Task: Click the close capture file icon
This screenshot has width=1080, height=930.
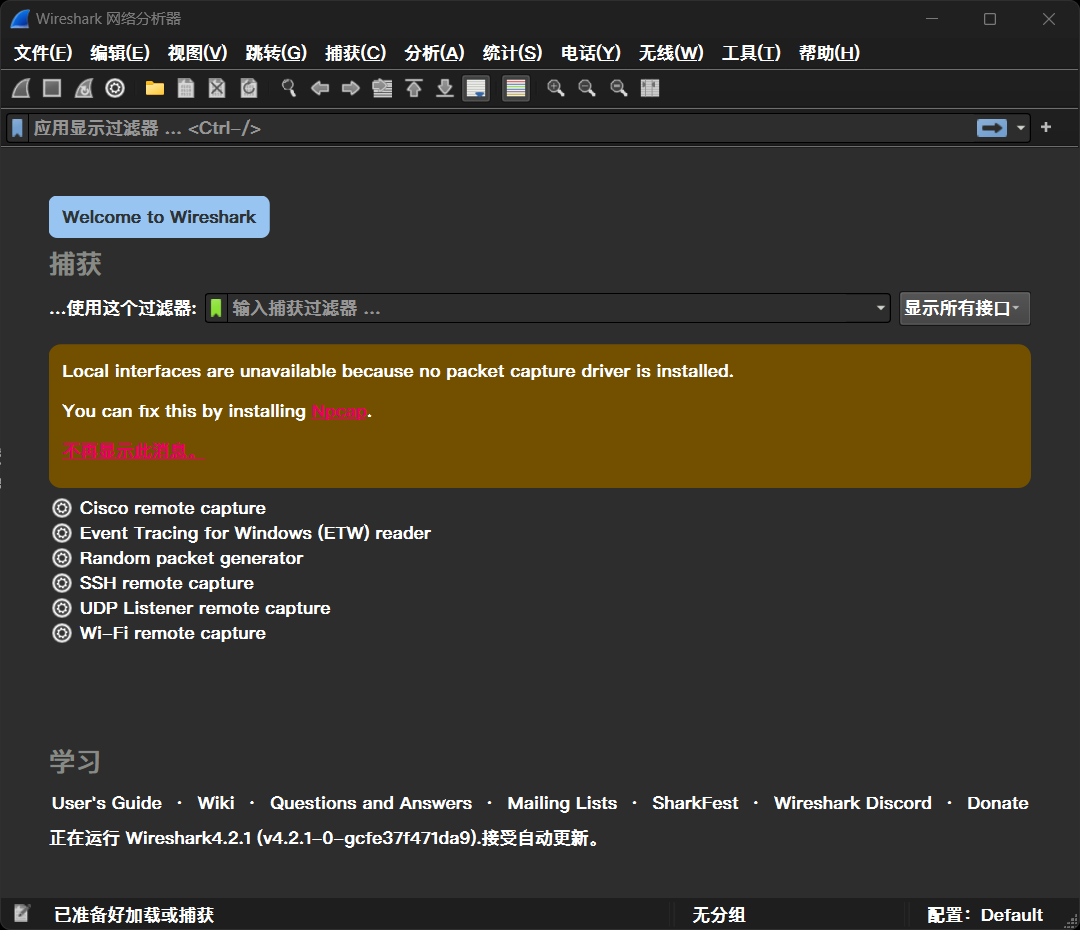Action: click(x=217, y=88)
